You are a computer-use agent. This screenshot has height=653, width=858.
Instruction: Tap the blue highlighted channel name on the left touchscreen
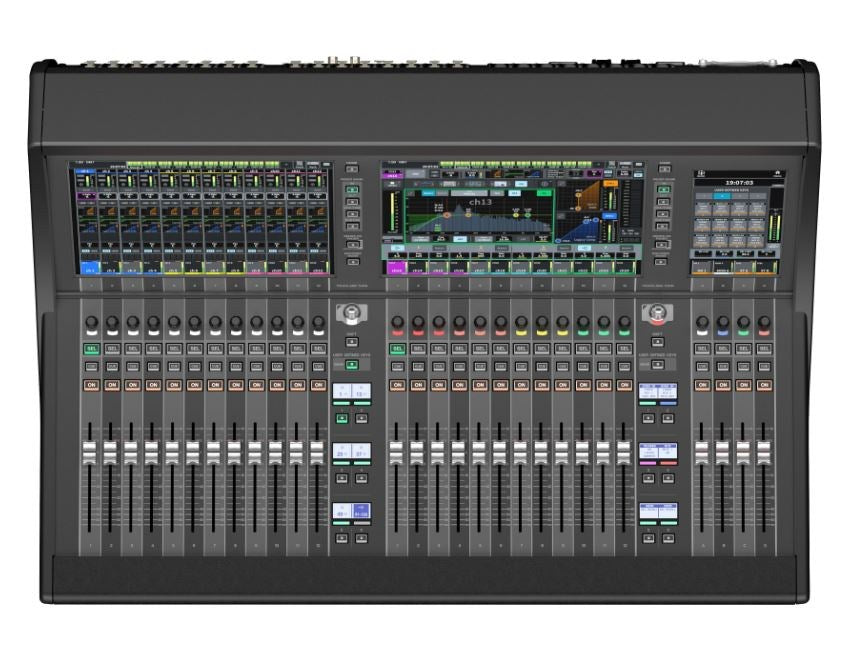(x=90, y=268)
